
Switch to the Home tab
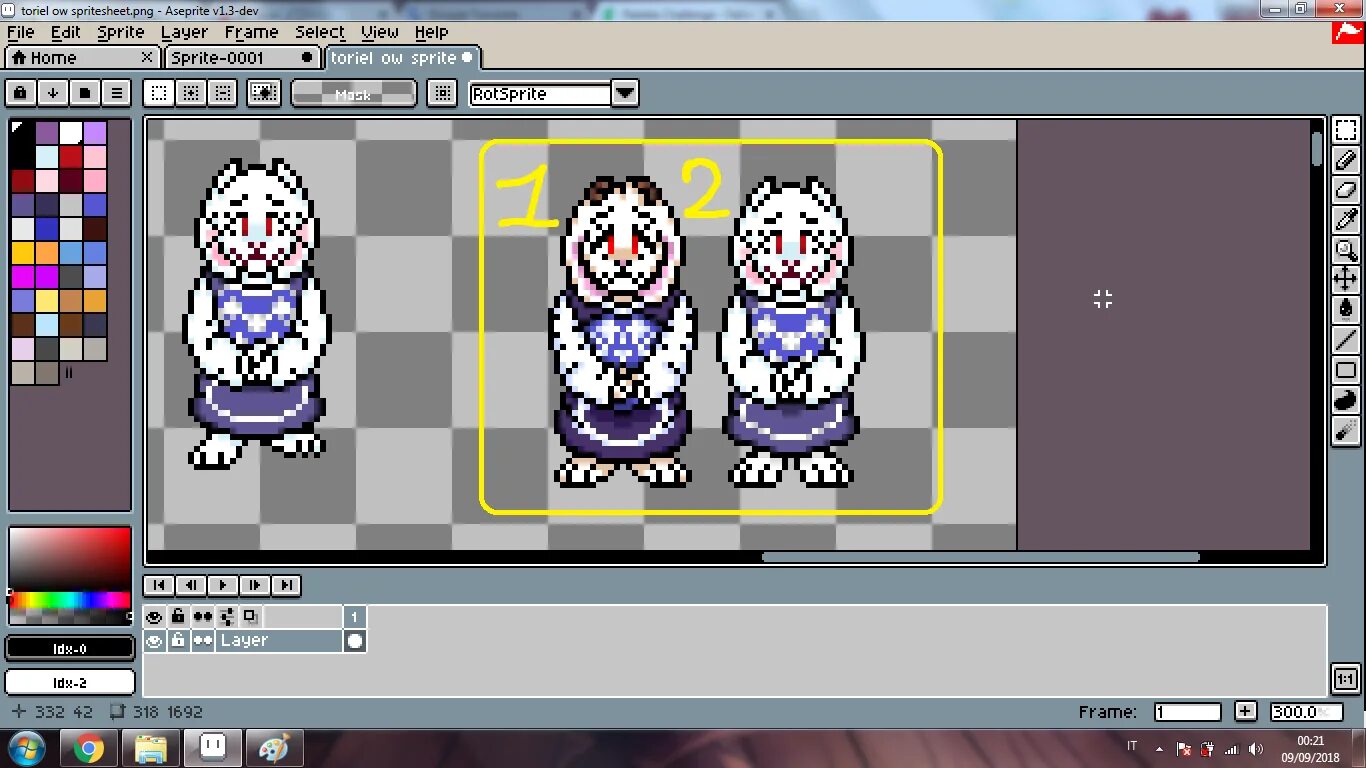(81, 58)
